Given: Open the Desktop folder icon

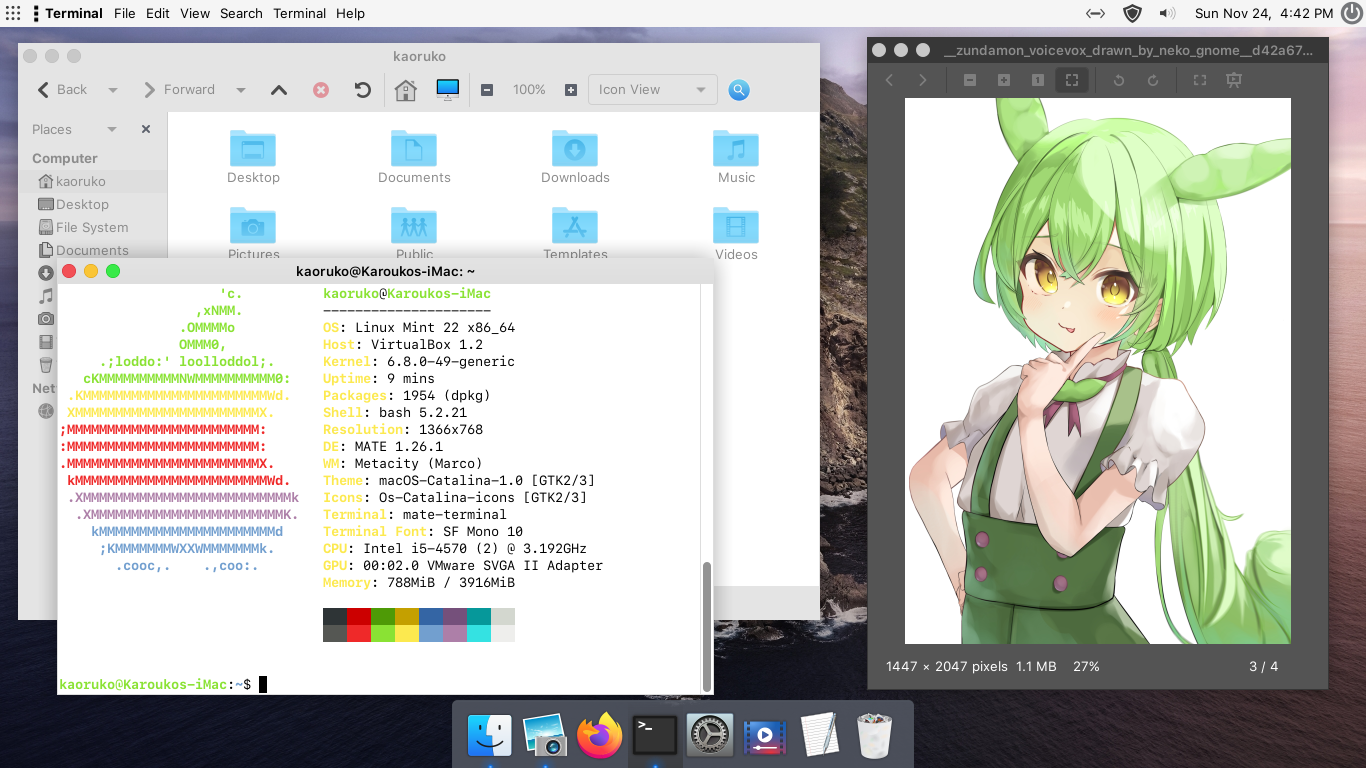Looking at the screenshot, I should 253,157.
